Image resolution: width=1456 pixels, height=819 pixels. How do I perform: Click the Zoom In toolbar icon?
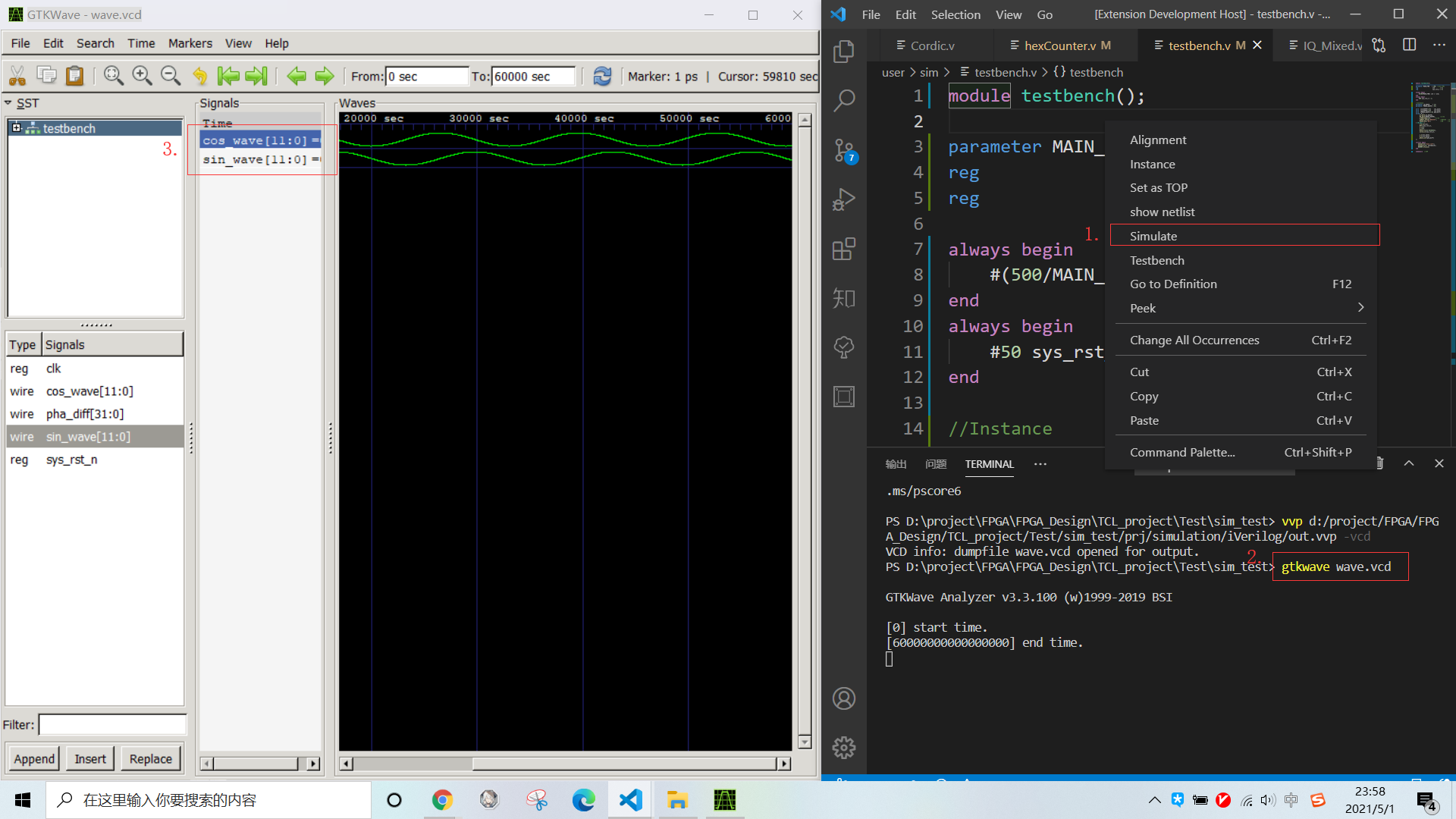pyautogui.click(x=142, y=75)
